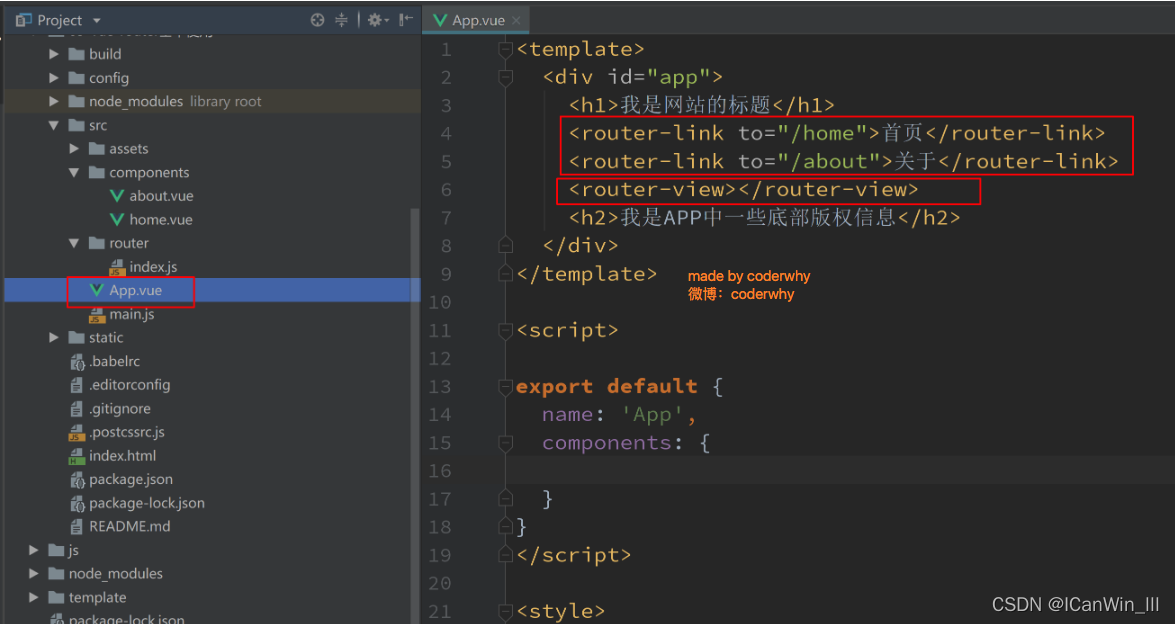The image size is (1175, 624).
Task: Expand the static folder
Action: 54,337
